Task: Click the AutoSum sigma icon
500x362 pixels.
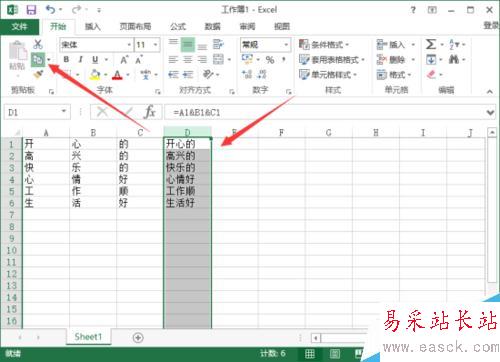Action: coord(431,44)
